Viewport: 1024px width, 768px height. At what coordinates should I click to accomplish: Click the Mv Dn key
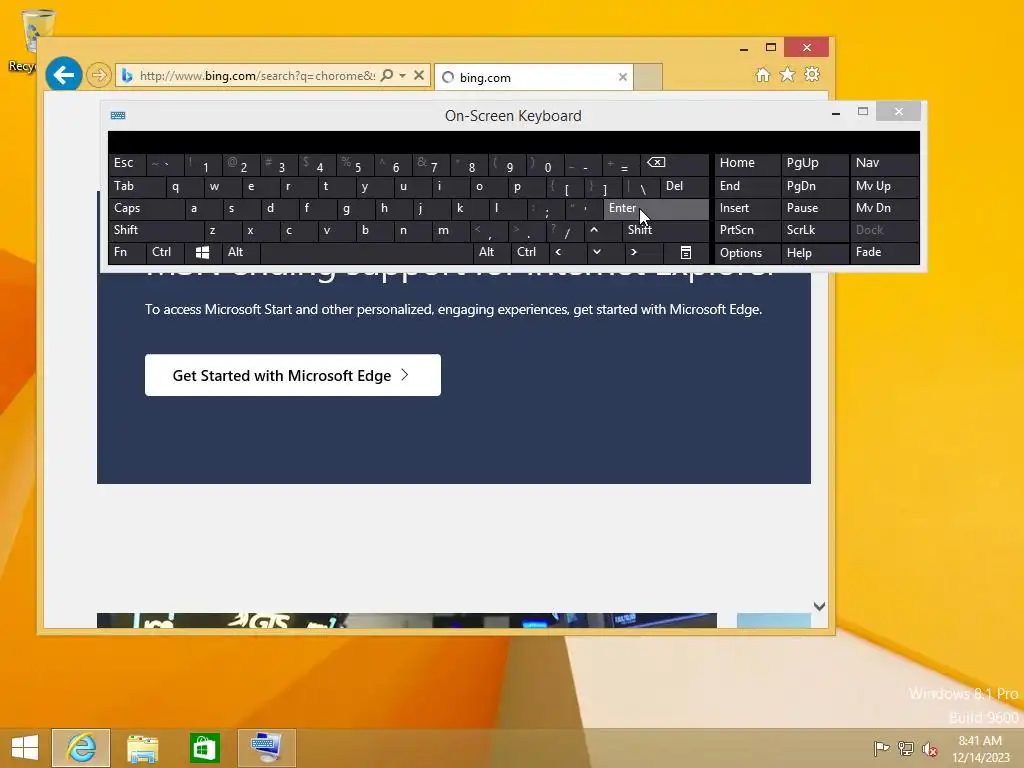pyautogui.click(x=884, y=208)
